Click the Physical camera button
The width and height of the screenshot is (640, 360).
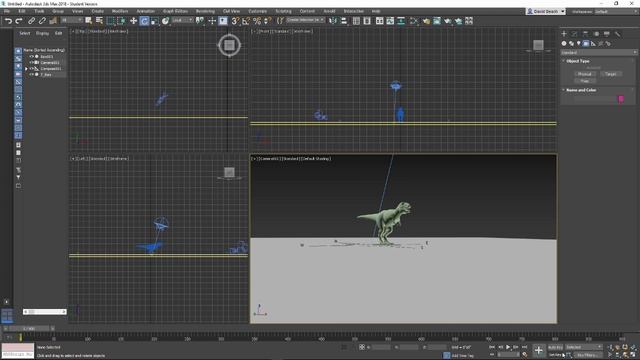(x=584, y=74)
